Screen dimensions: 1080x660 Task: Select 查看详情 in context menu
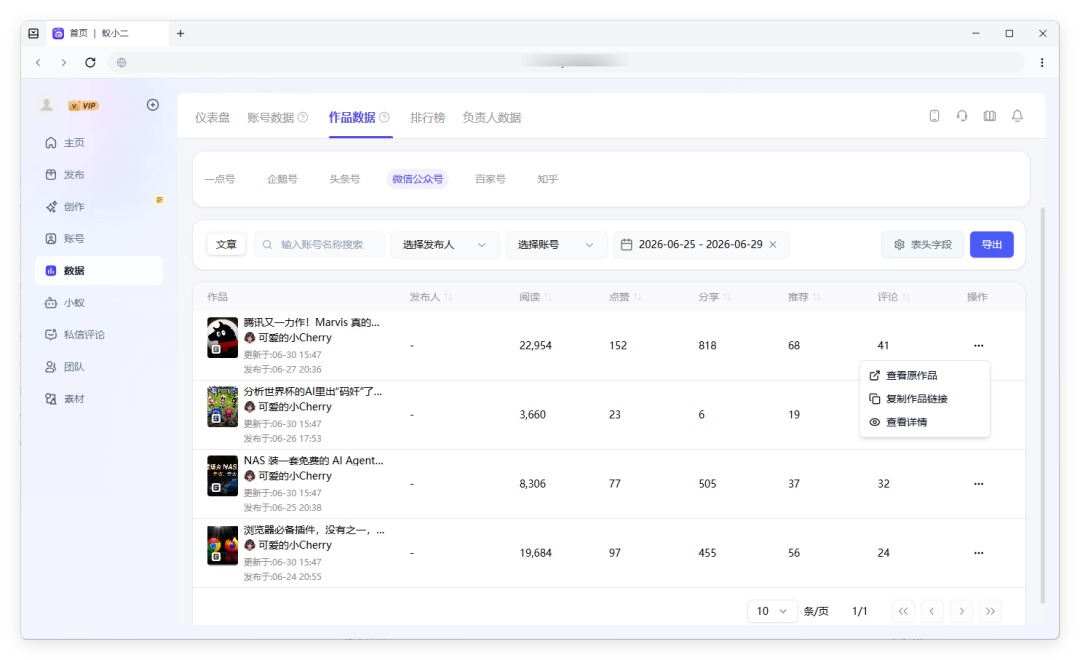[924, 422]
